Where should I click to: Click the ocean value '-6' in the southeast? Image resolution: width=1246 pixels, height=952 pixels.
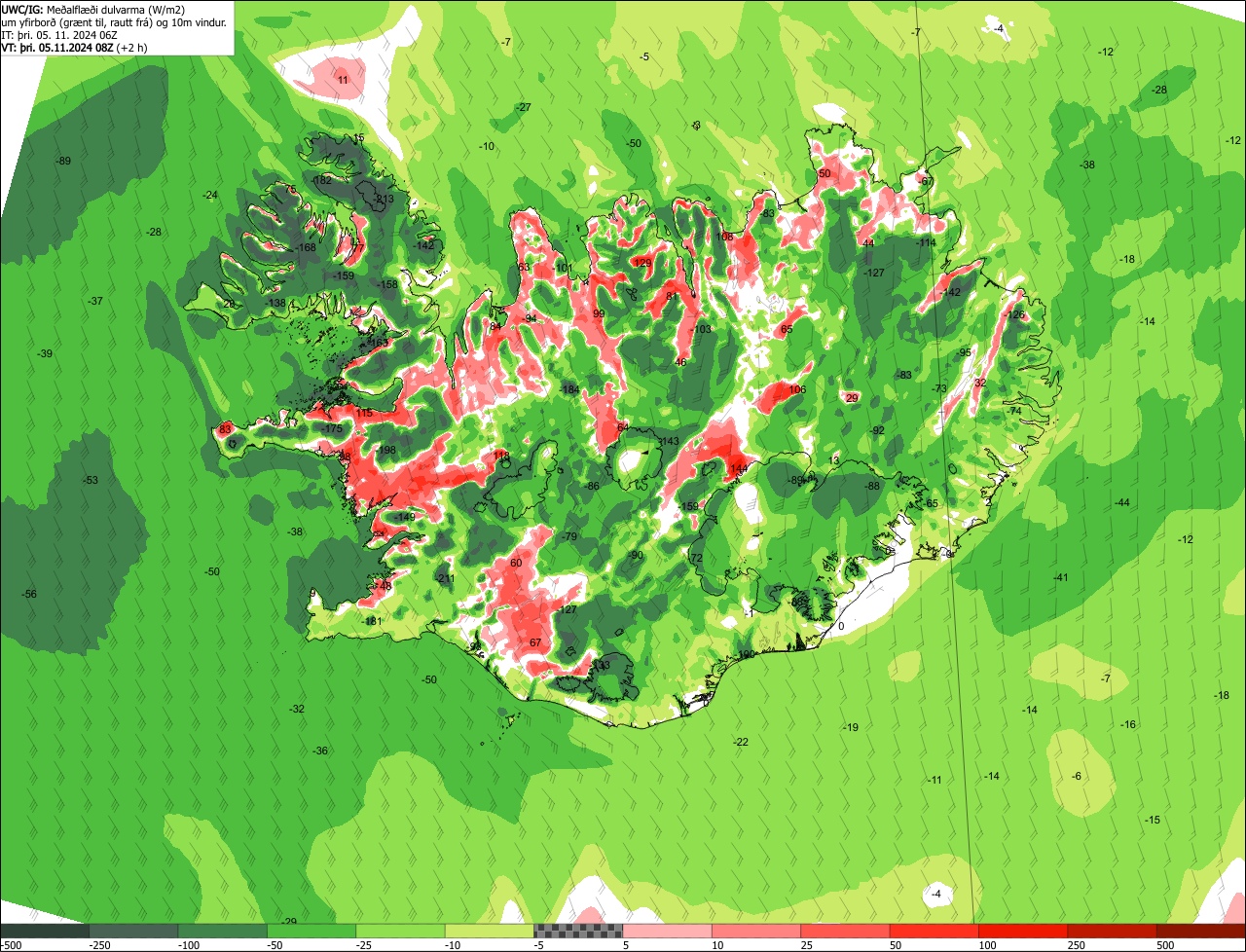pos(1076,776)
